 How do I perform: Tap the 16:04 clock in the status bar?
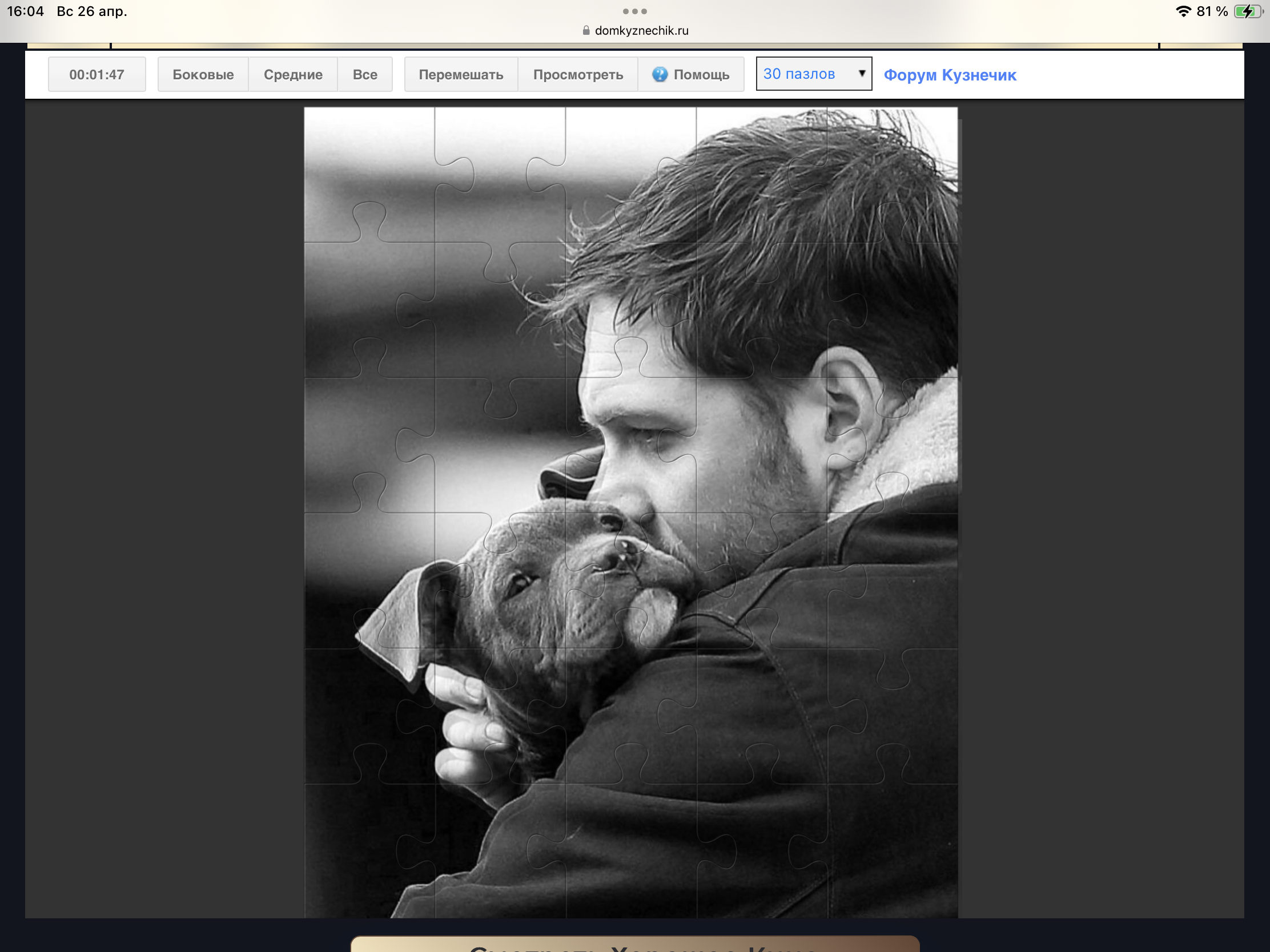coord(25,11)
